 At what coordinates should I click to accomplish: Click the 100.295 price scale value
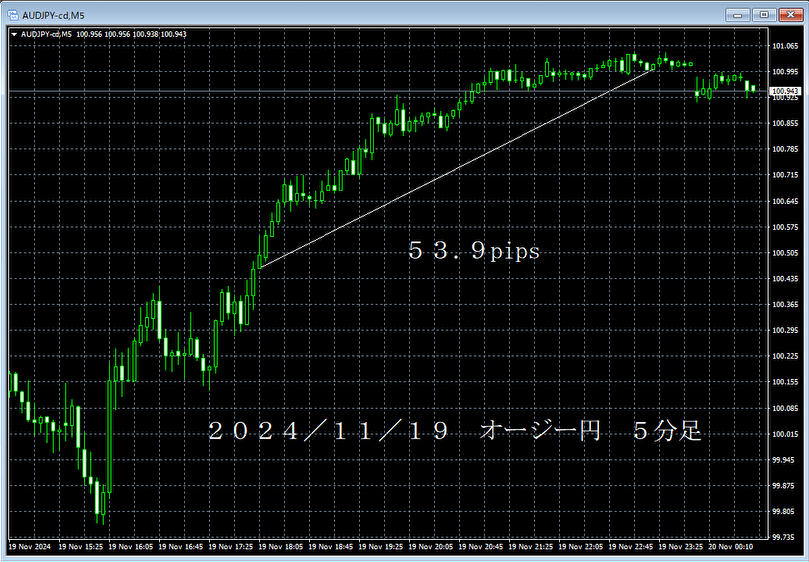tap(785, 330)
